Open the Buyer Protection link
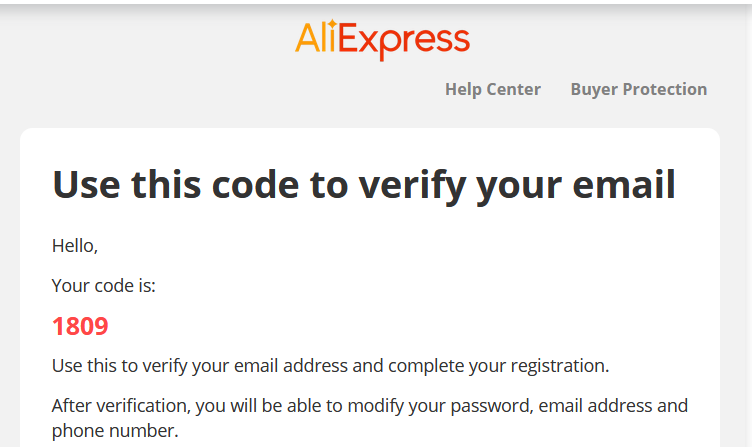Viewport: 752px width, 447px height. tap(638, 89)
